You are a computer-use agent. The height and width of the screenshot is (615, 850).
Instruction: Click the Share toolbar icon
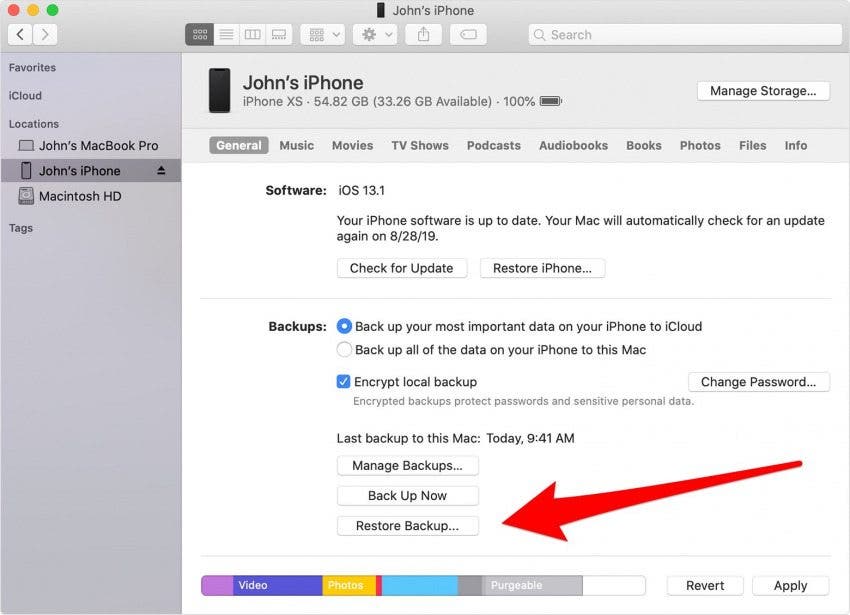click(x=423, y=35)
